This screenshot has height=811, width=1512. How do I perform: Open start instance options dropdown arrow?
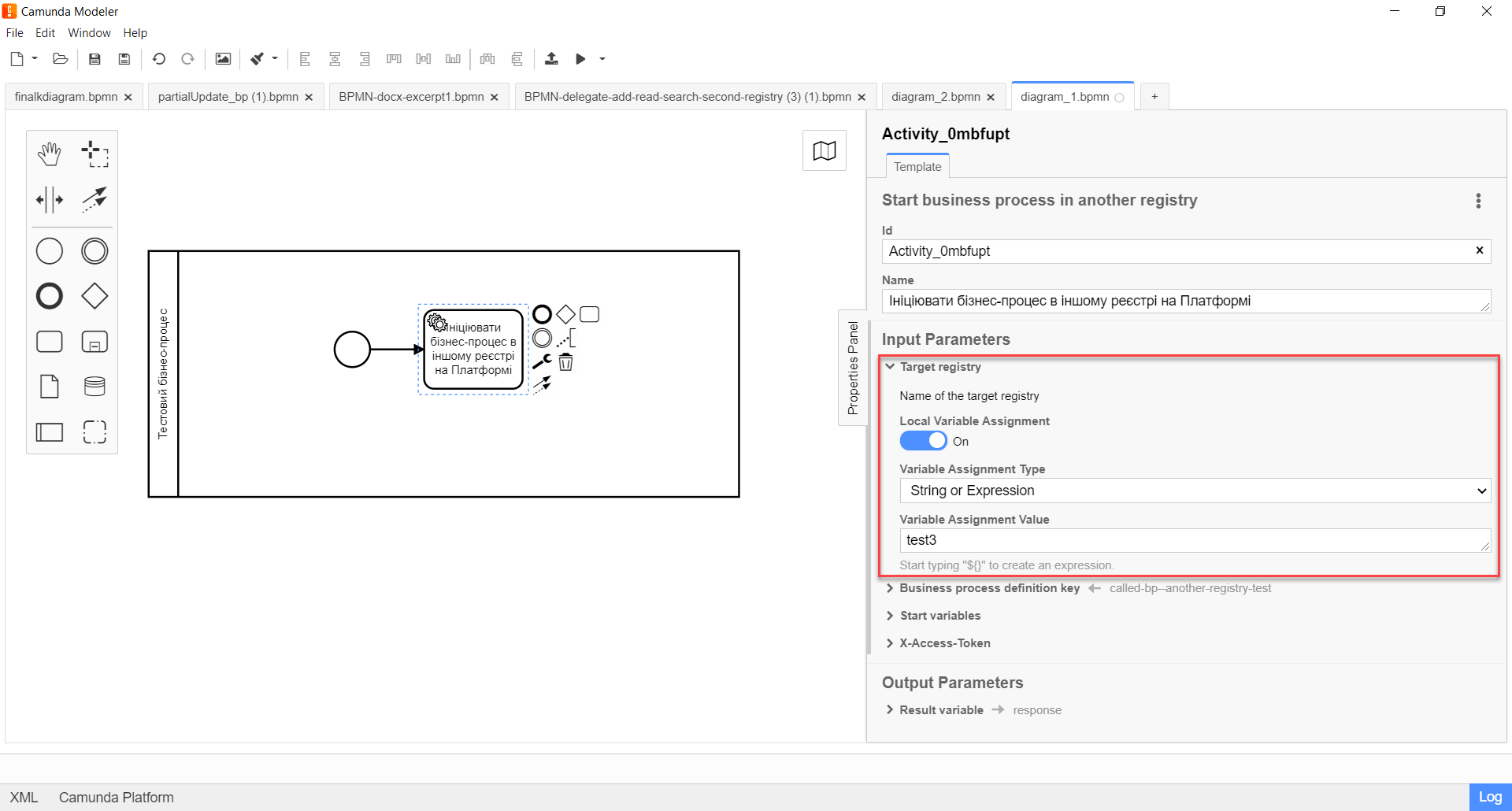[602, 59]
